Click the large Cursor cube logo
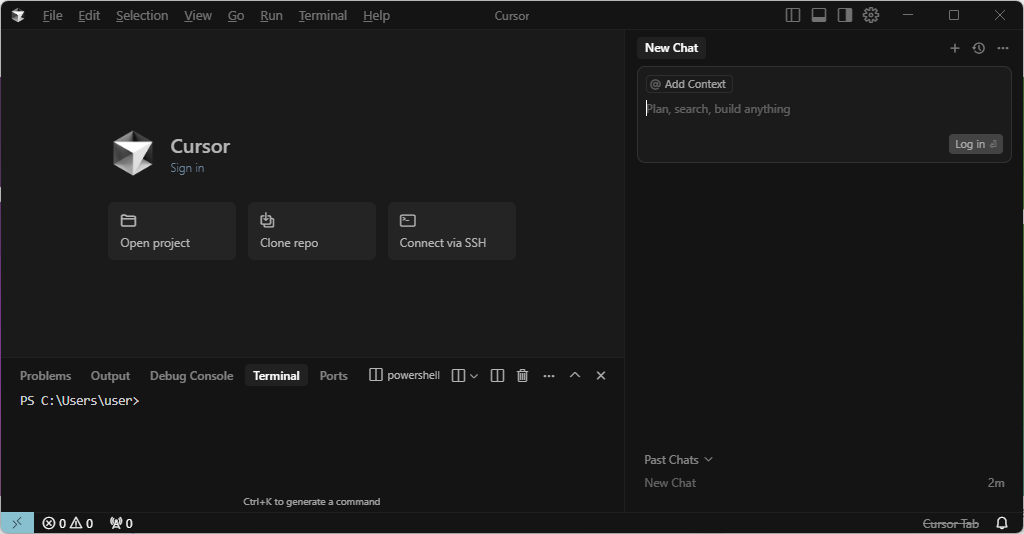 [133, 153]
